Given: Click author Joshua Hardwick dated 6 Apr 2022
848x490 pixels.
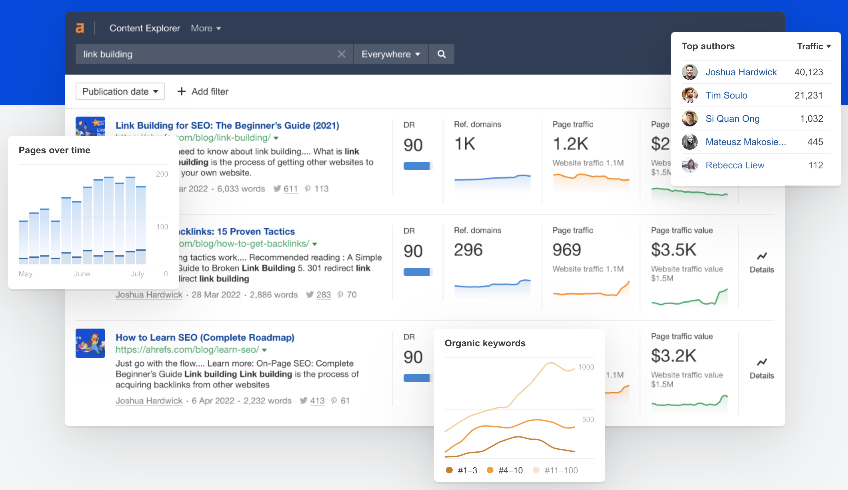Looking at the screenshot, I should click(x=149, y=401).
